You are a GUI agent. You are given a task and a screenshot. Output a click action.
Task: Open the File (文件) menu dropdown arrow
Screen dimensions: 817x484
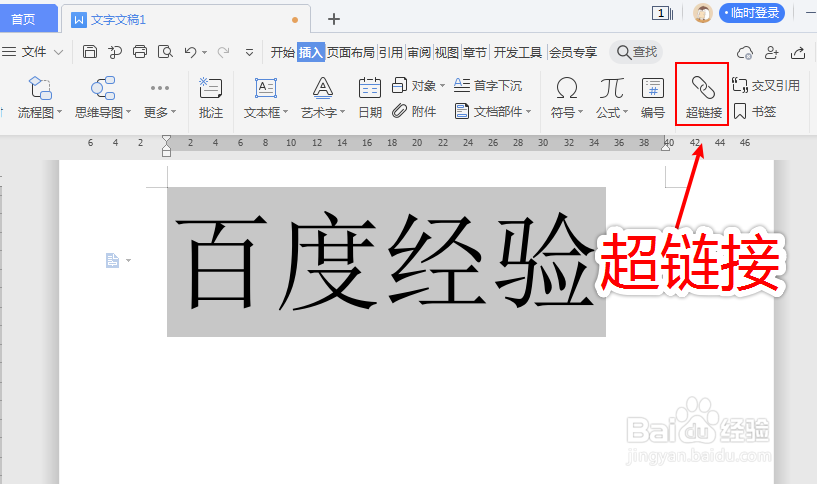(x=59, y=52)
